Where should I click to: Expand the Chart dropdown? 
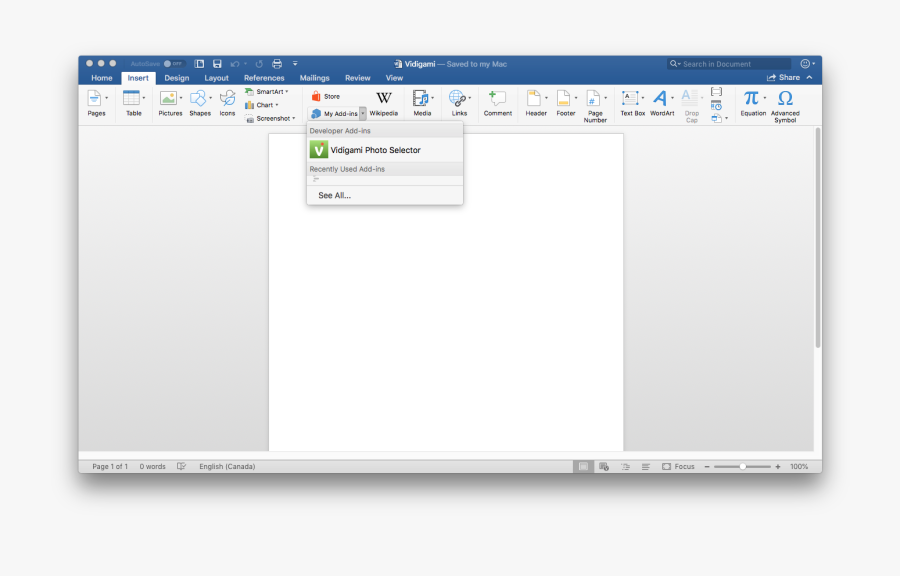pos(265,105)
